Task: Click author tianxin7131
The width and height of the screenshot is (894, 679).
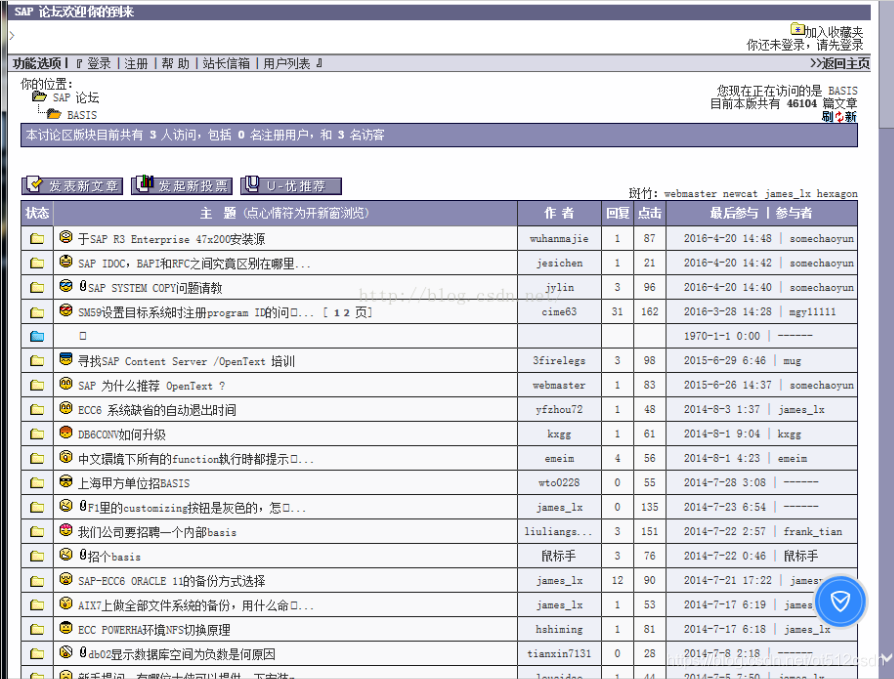Action: tap(559, 654)
